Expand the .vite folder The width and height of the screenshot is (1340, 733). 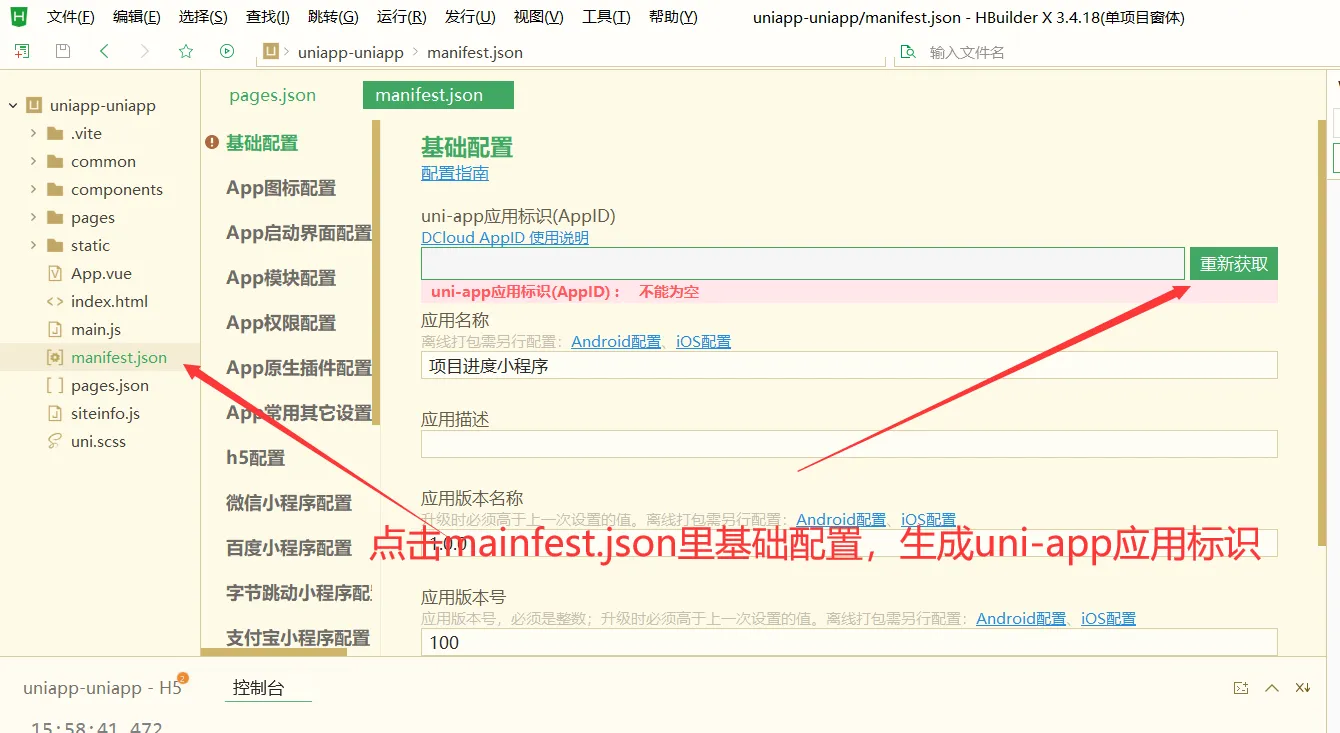pos(33,133)
